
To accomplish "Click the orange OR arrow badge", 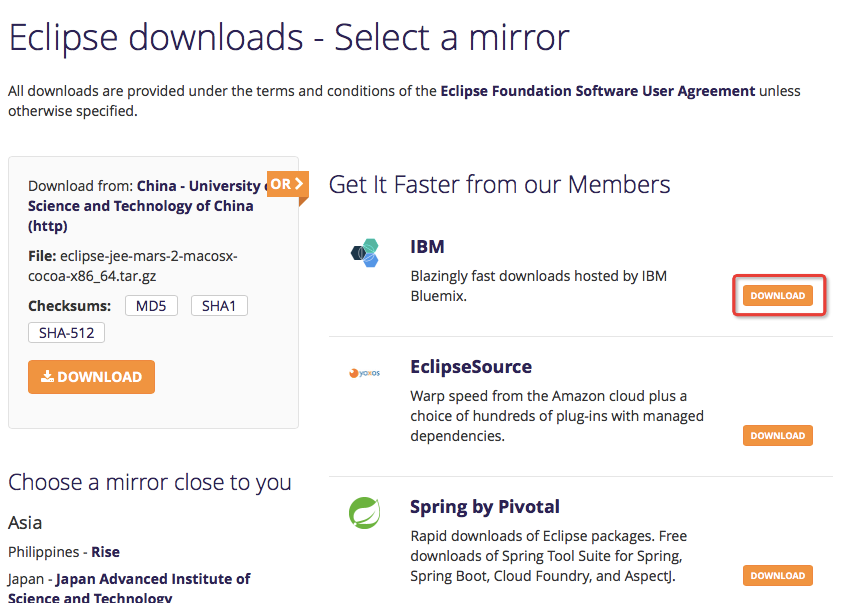I will click(x=287, y=185).
